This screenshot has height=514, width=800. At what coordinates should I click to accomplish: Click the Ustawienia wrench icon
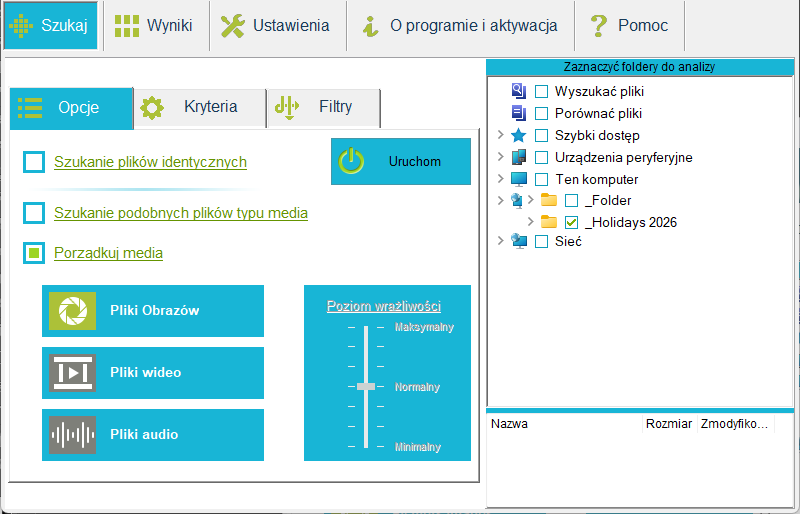233,26
